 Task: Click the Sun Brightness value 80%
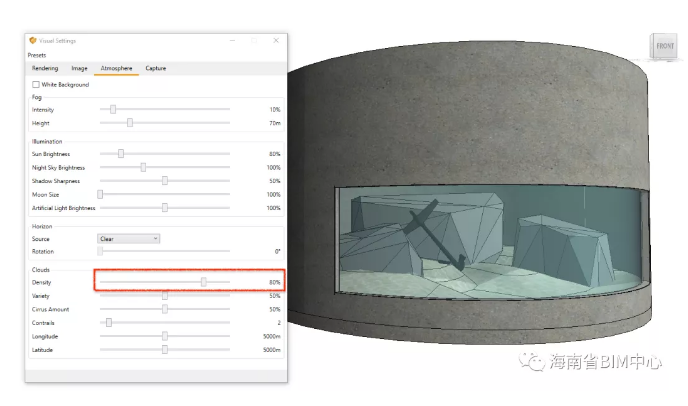coord(275,154)
